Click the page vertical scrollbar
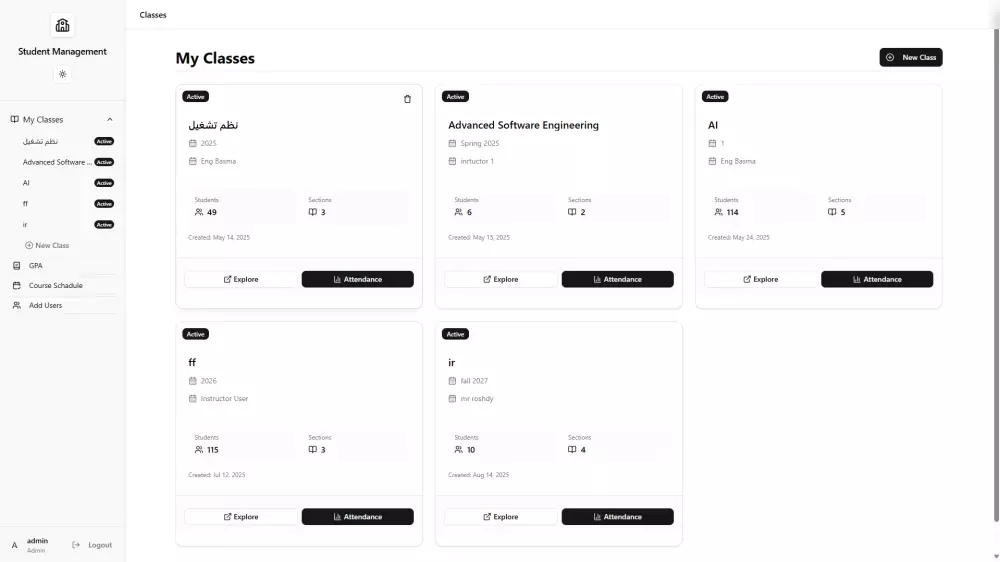Image resolution: width=1000 pixels, height=562 pixels. 995,270
